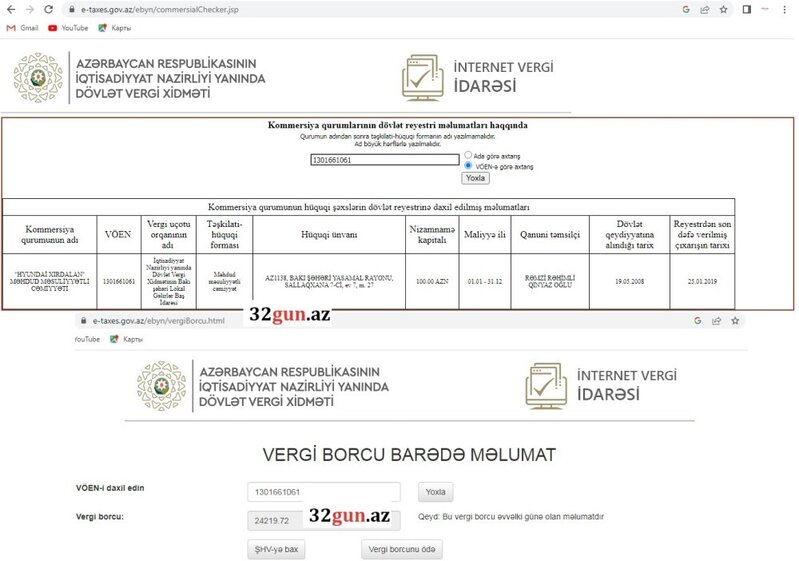Click lower İnternet Vergi İdarəsi monitor icon

pos(546,386)
